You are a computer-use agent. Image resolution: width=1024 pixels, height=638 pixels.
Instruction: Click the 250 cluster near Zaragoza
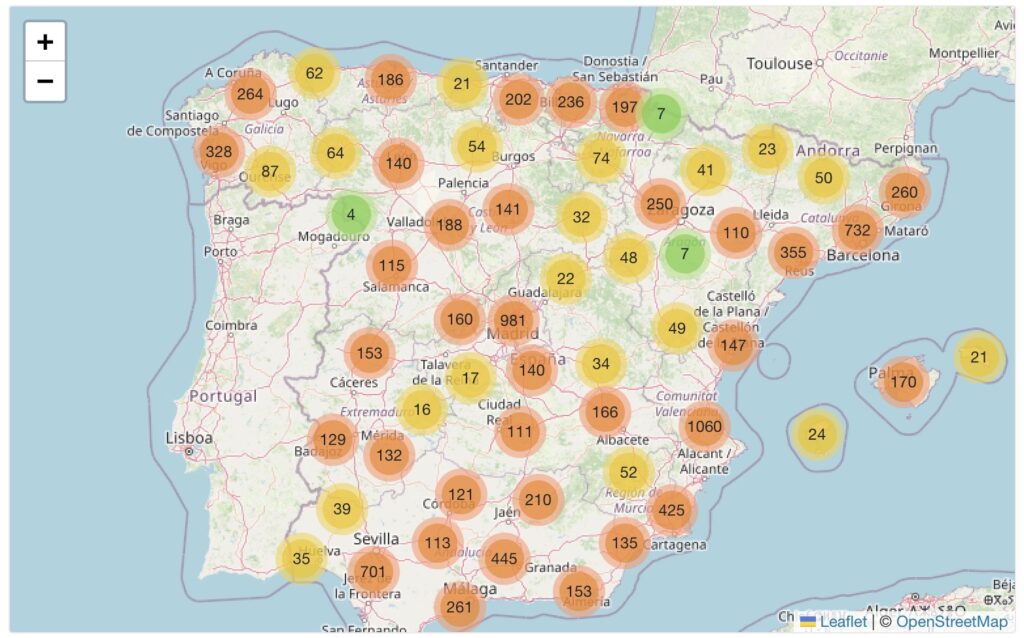pyautogui.click(x=660, y=204)
